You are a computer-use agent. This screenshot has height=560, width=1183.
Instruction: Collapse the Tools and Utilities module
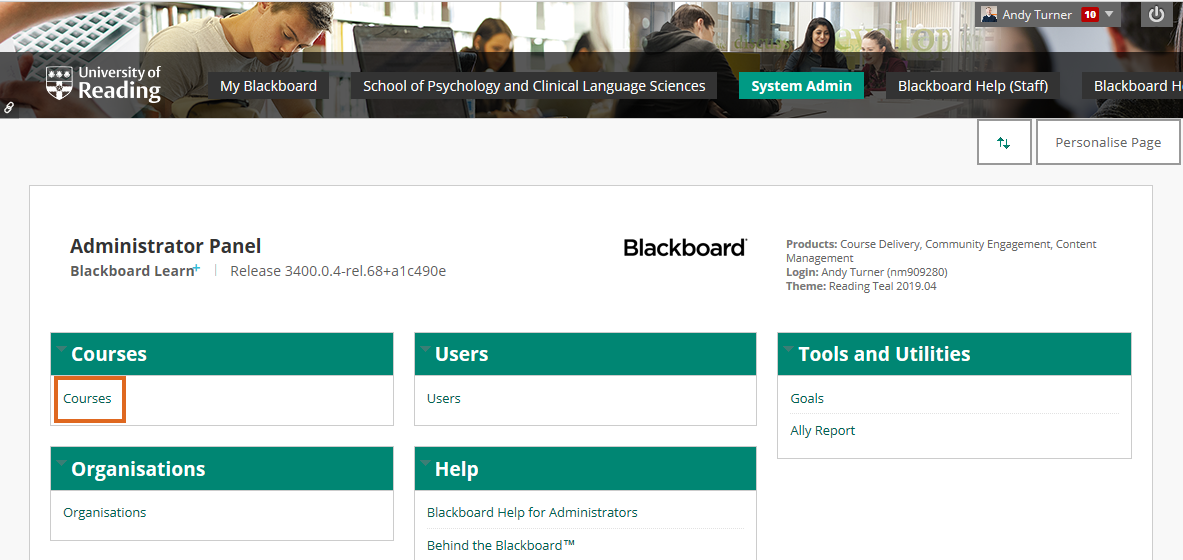(789, 350)
